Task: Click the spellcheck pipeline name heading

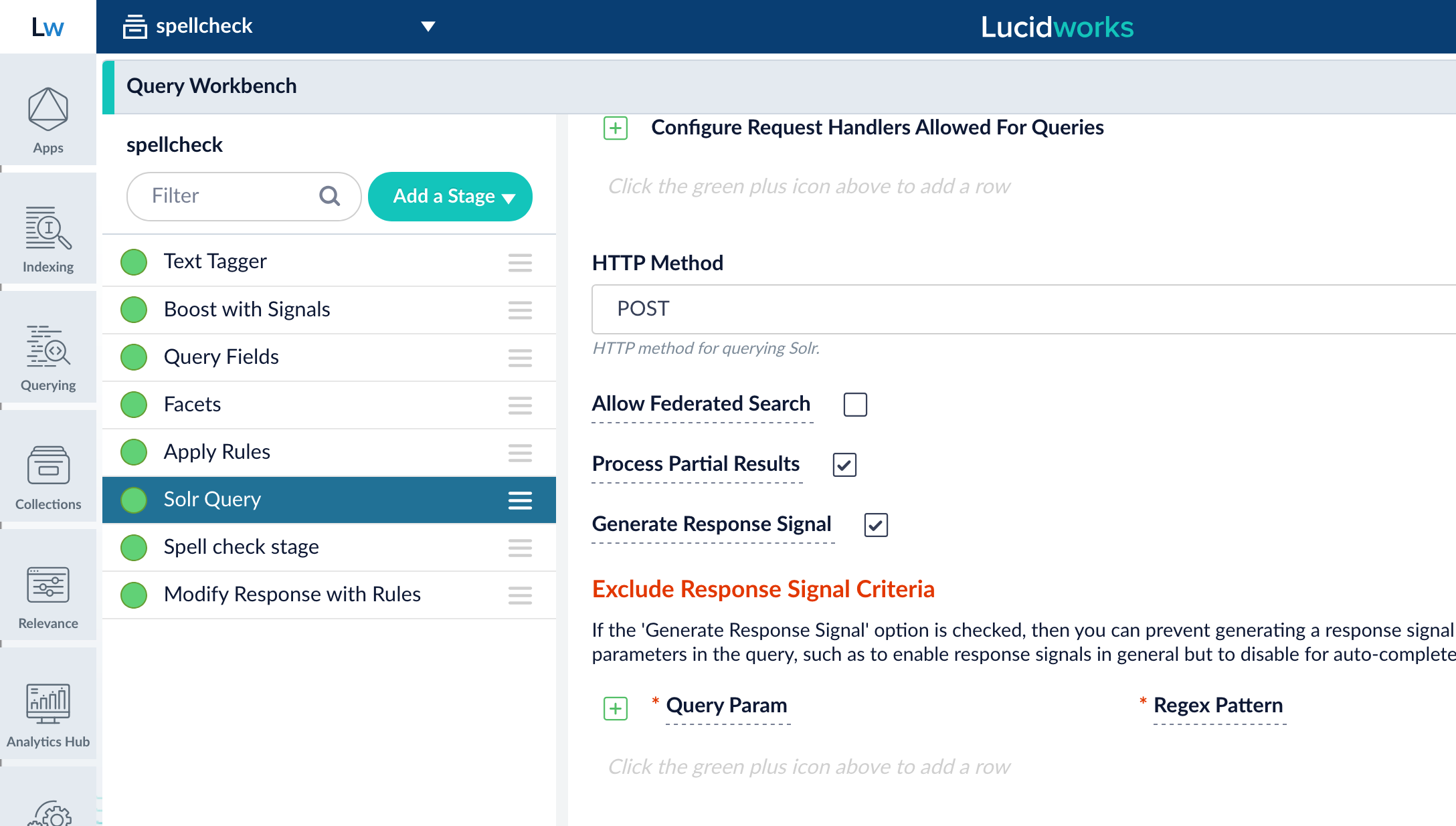Action: pyautogui.click(x=175, y=145)
